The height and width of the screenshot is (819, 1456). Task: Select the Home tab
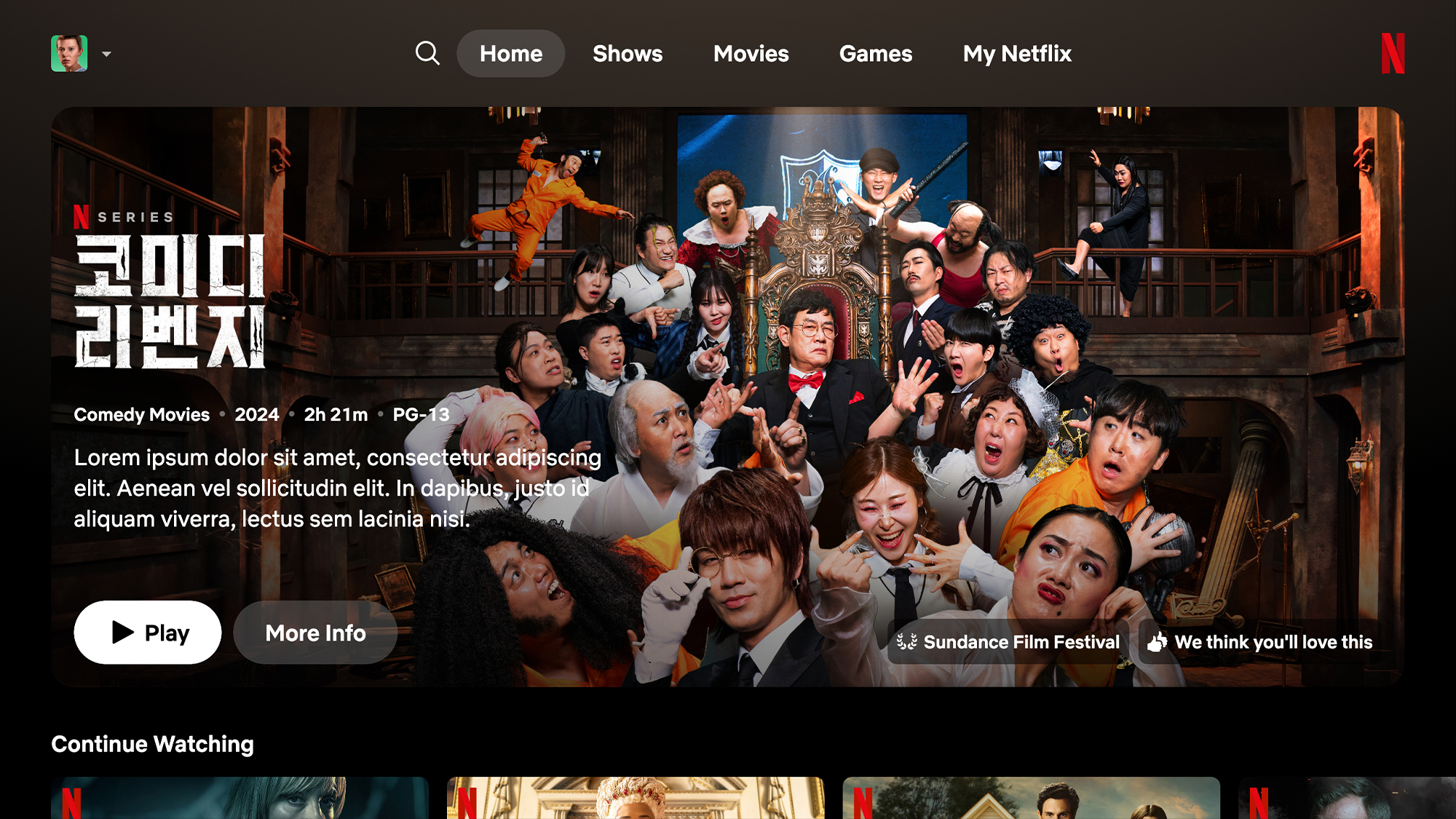coord(510,53)
